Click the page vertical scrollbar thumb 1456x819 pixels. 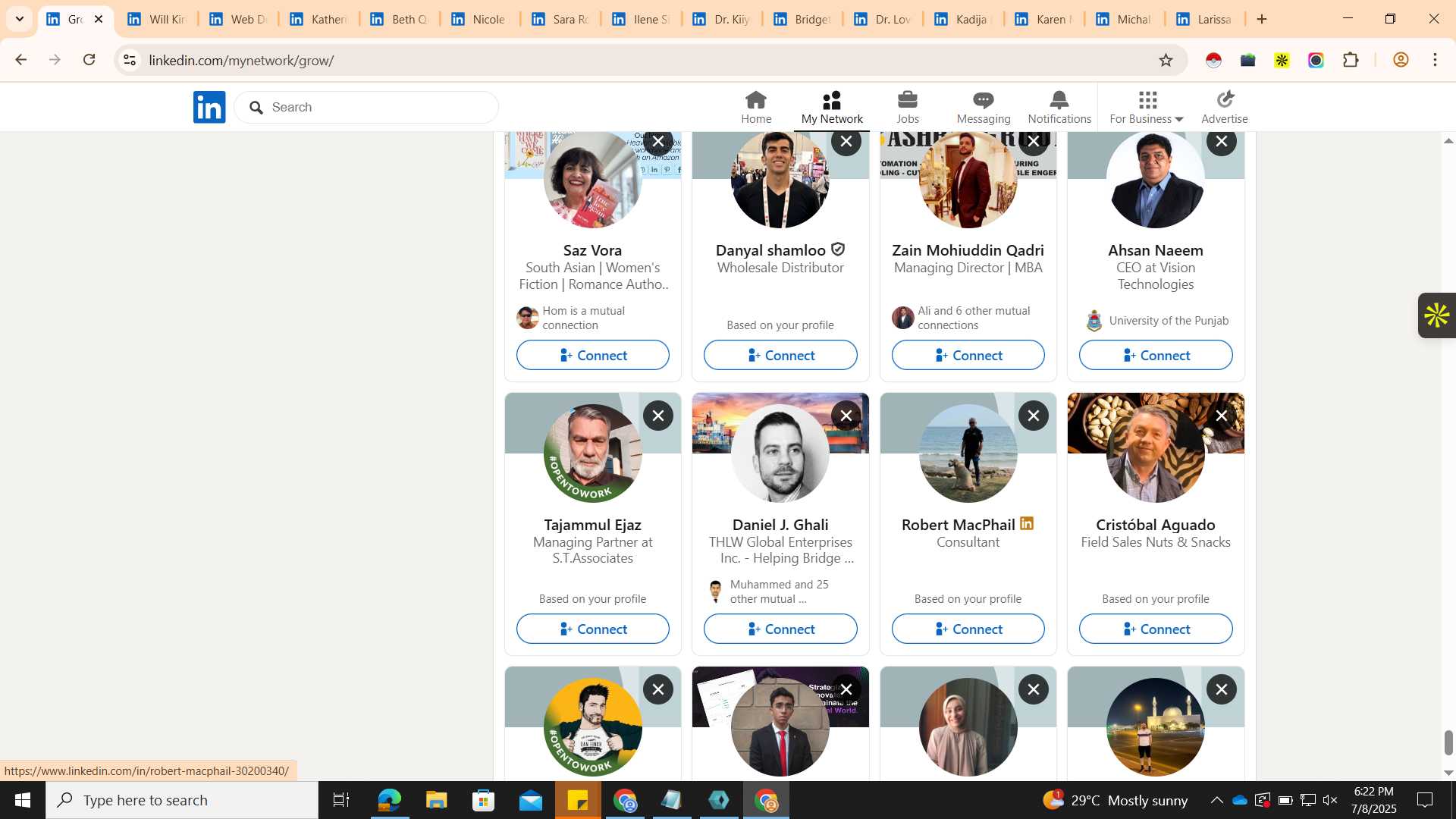pyautogui.click(x=1448, y=742)
